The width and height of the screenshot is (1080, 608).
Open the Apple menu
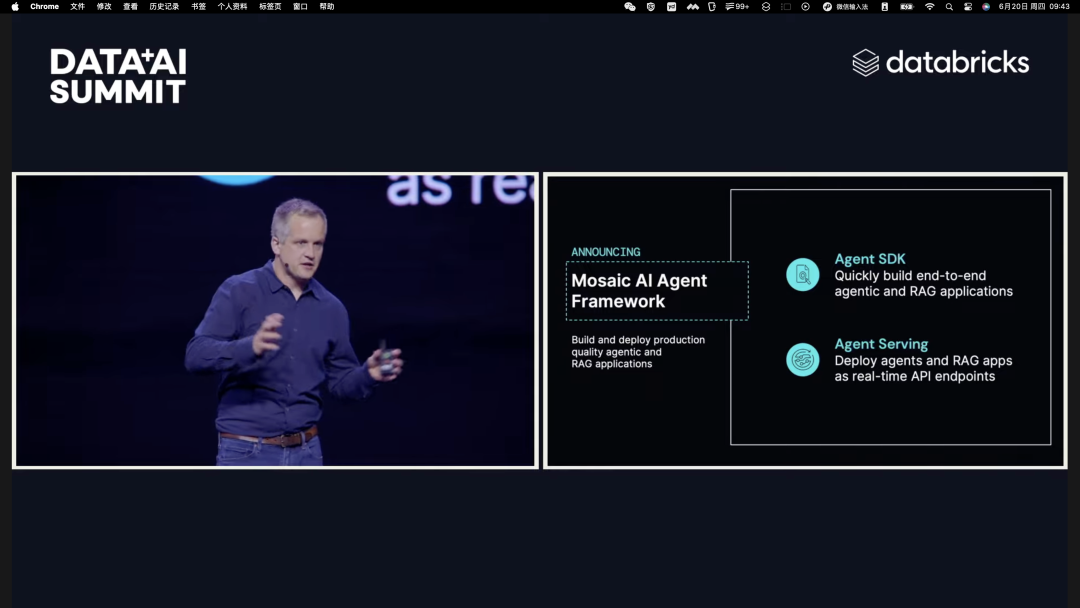15,6
